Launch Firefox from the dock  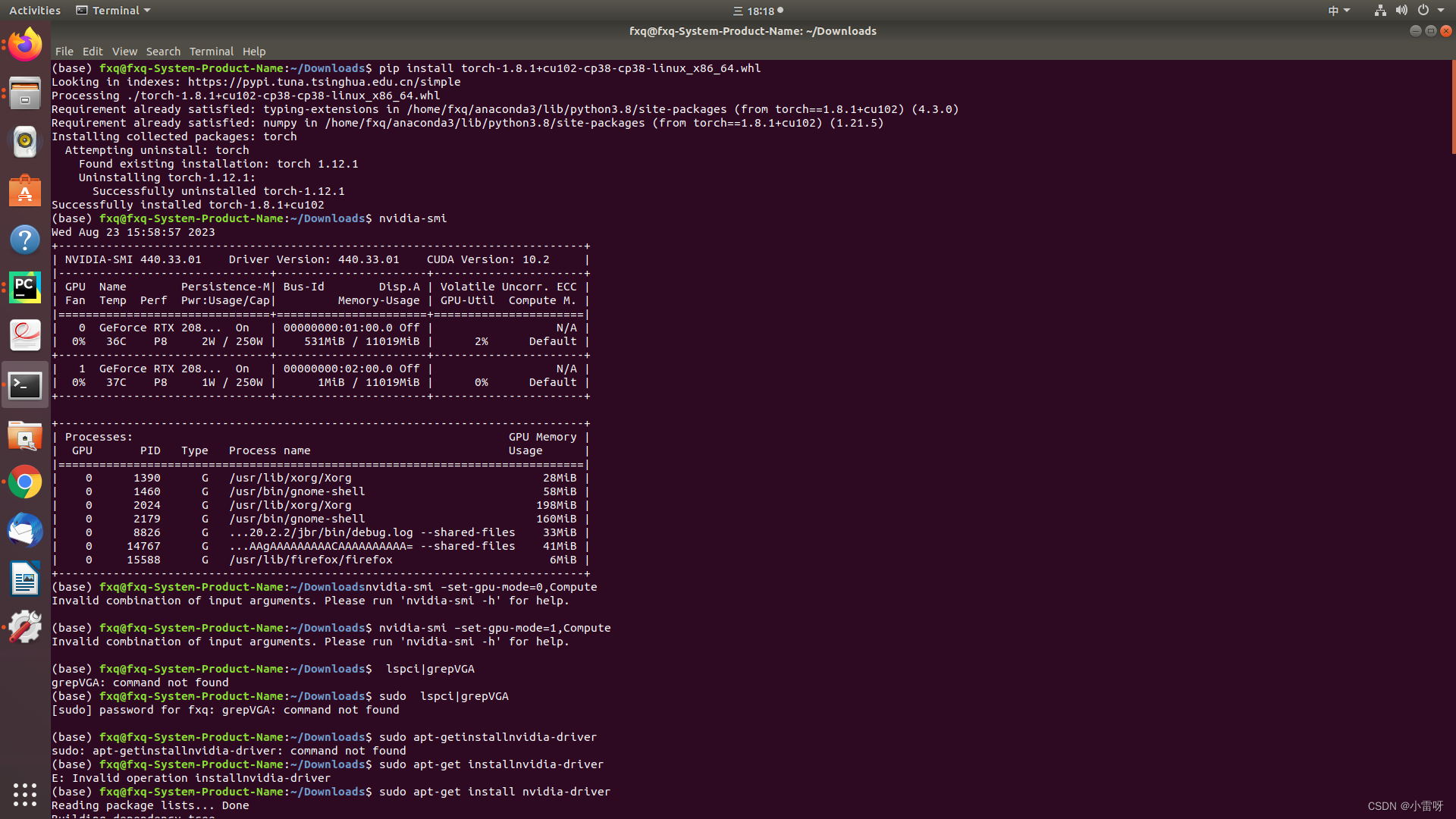25,45
